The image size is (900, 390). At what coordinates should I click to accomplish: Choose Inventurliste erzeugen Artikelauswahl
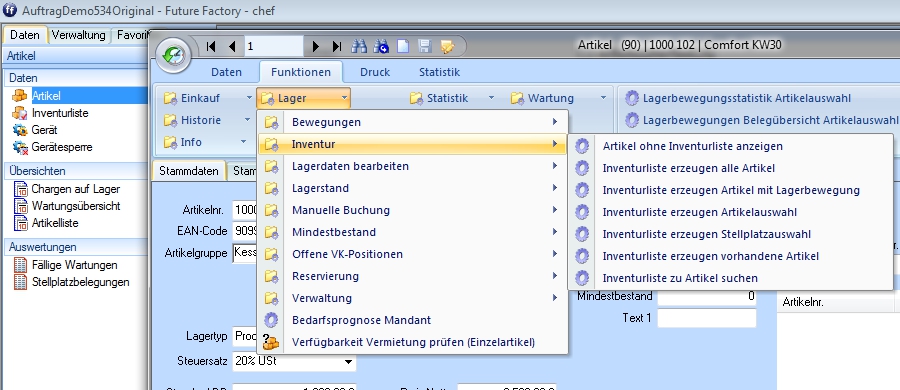[x=730, y=212]
